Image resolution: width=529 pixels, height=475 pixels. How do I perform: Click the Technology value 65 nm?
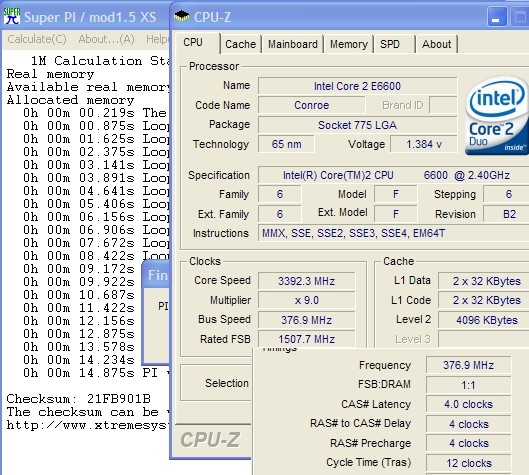pyautogui.click(x=286, y=144)
